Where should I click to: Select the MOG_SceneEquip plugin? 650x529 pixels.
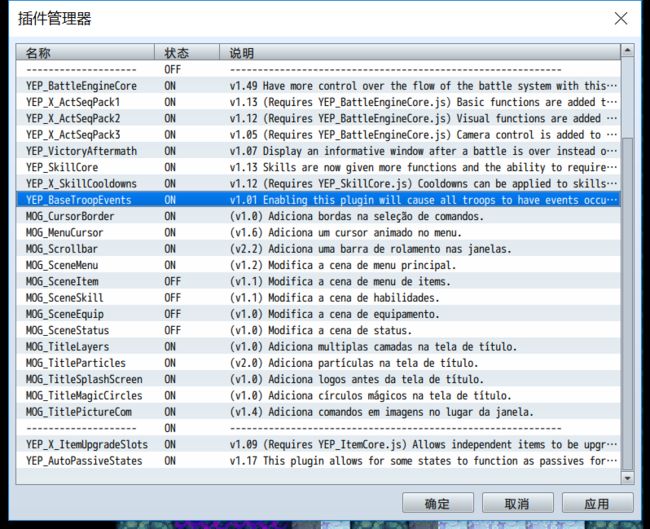[318, 314]
